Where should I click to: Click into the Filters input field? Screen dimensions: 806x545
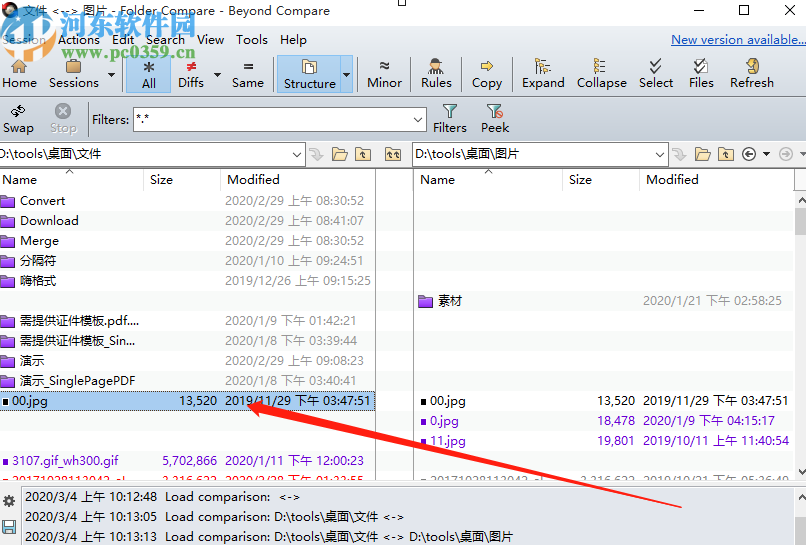272,119
